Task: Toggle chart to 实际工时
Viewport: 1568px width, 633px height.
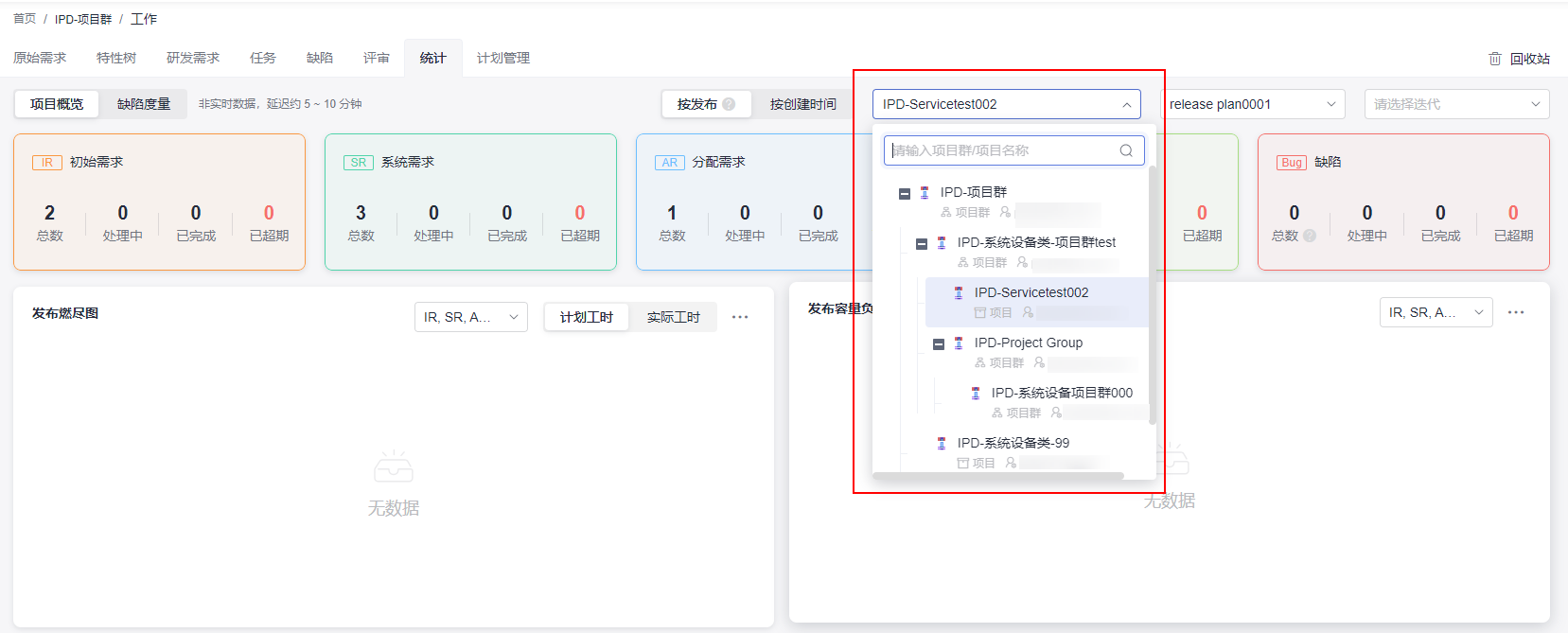Action: (x=673, y=317)
